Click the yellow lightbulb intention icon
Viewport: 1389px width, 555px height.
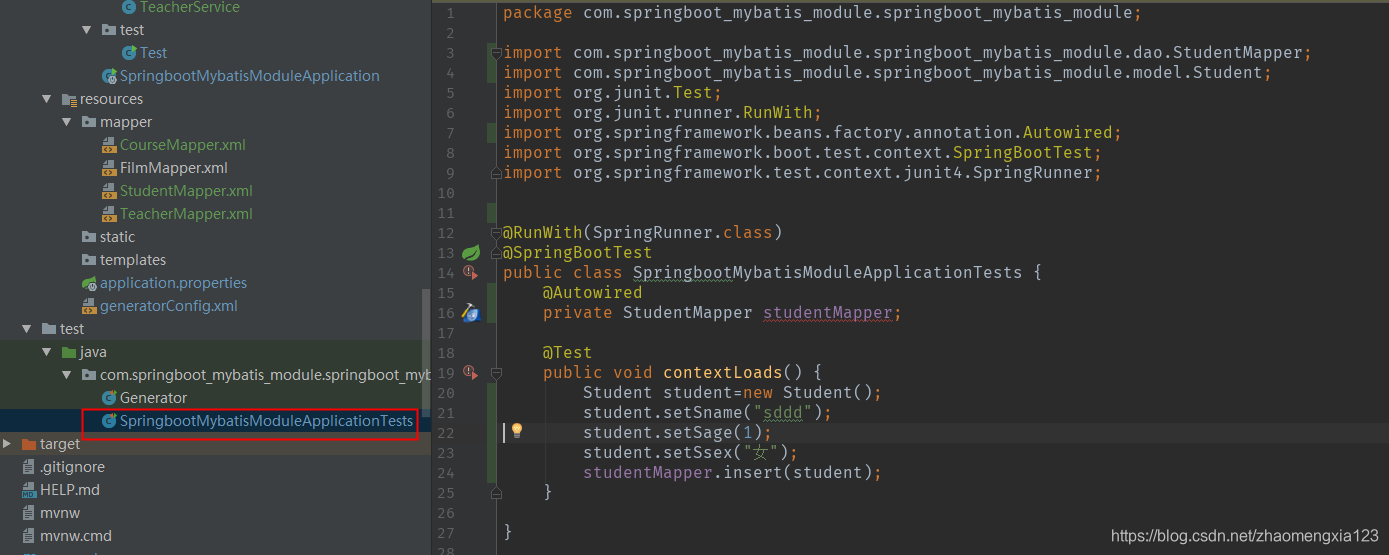tap(517, 431)
